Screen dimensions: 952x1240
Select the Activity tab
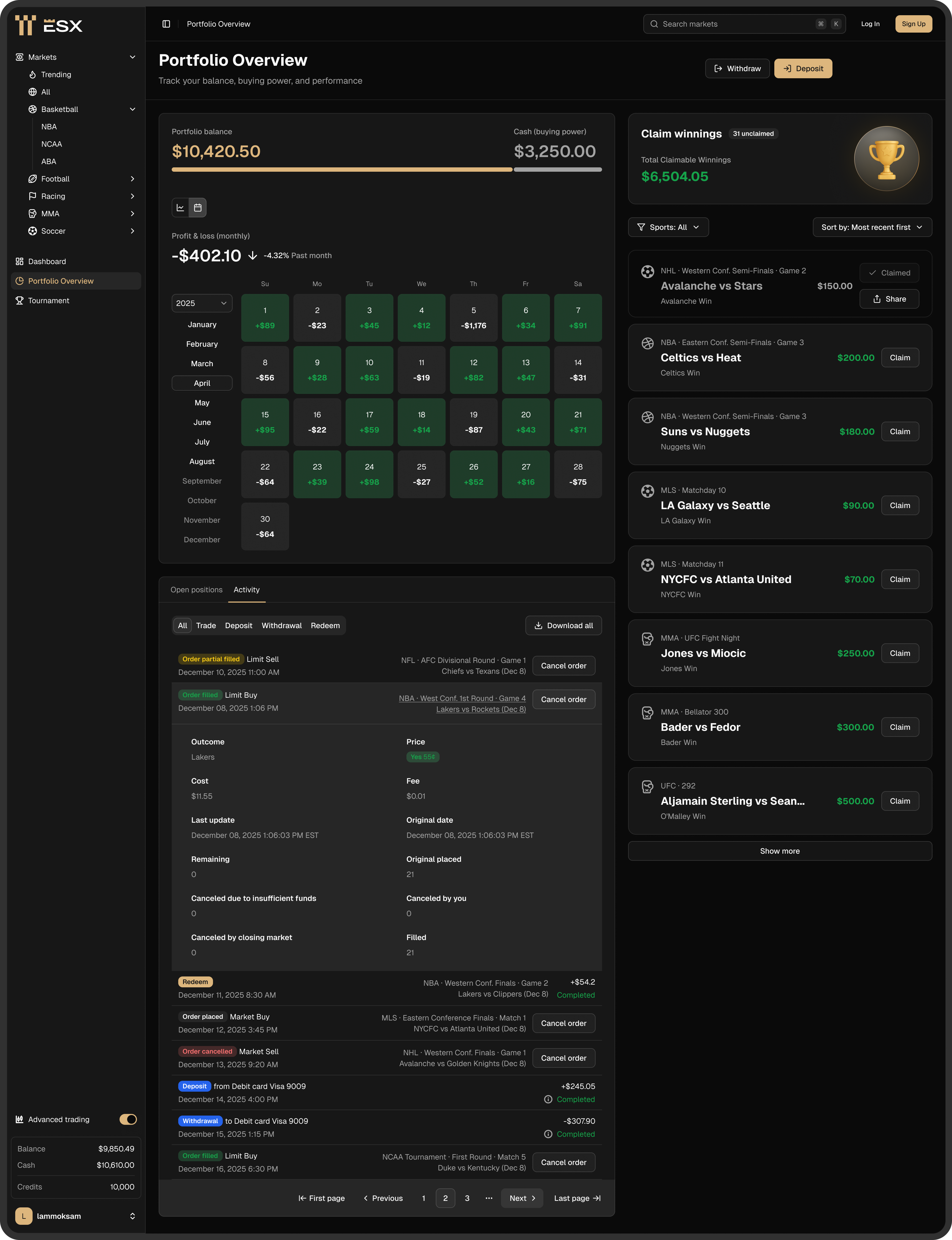pyautogui.click(x=246, y=589)
